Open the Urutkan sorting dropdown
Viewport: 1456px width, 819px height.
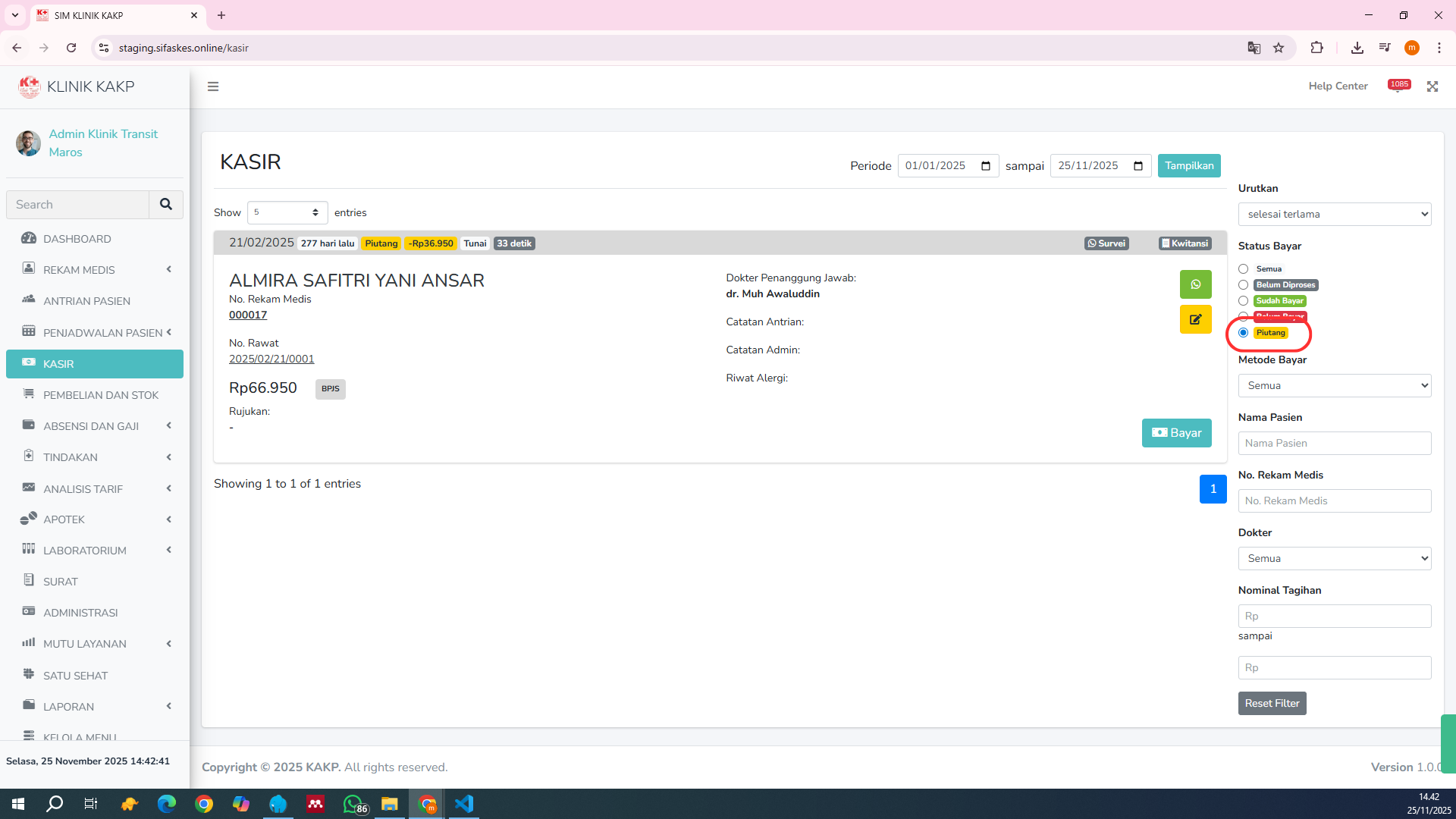click(x=1334, y=215)
